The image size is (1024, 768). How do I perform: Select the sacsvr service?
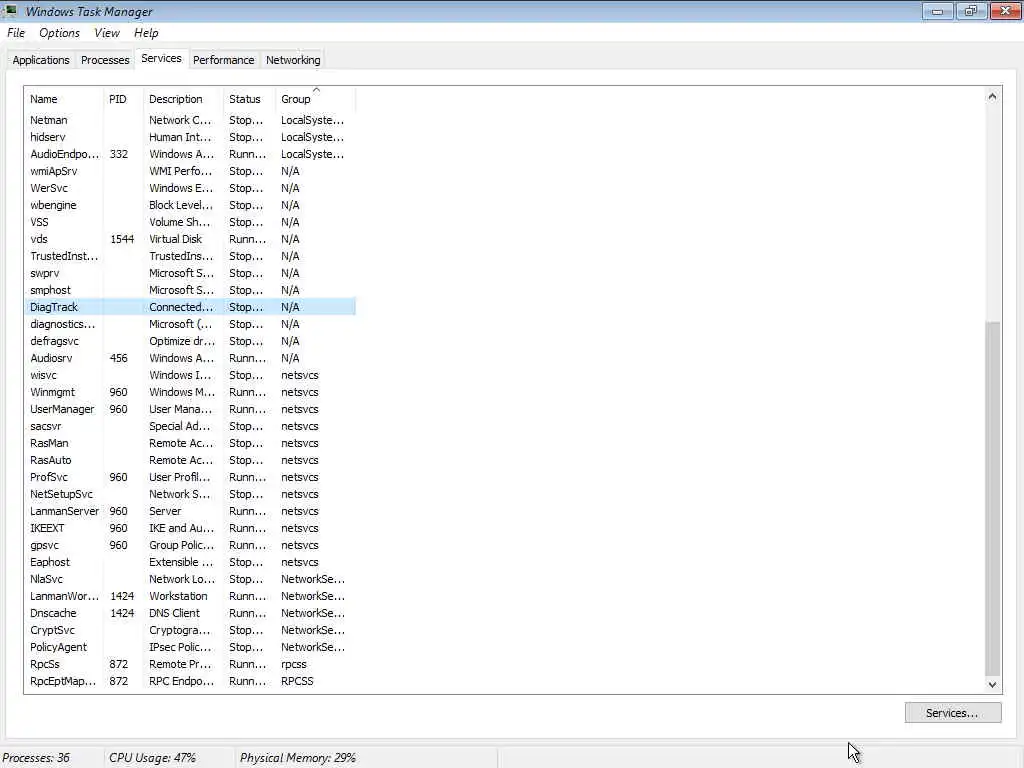(191, 426)
